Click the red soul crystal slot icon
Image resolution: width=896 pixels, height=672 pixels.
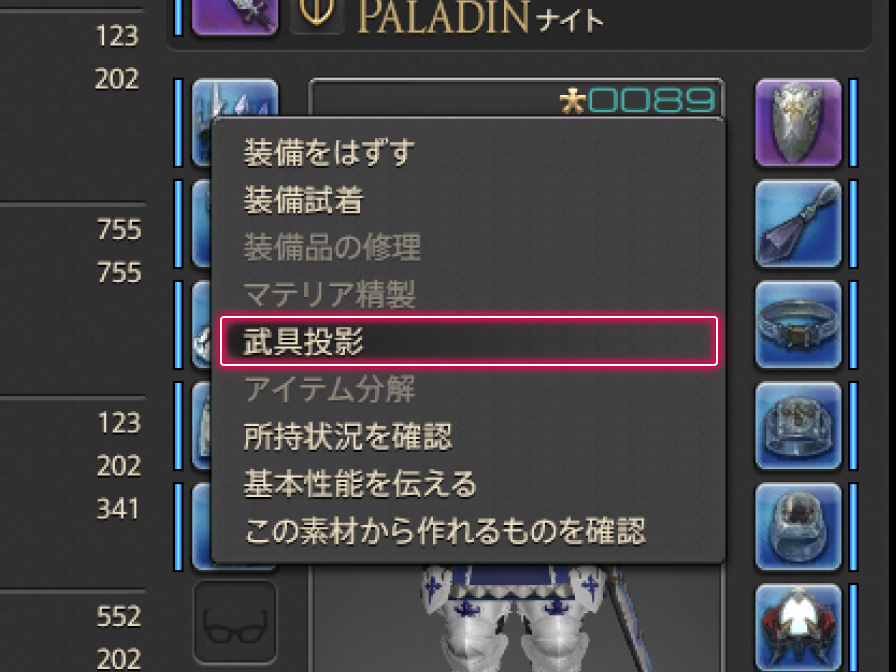798,627
